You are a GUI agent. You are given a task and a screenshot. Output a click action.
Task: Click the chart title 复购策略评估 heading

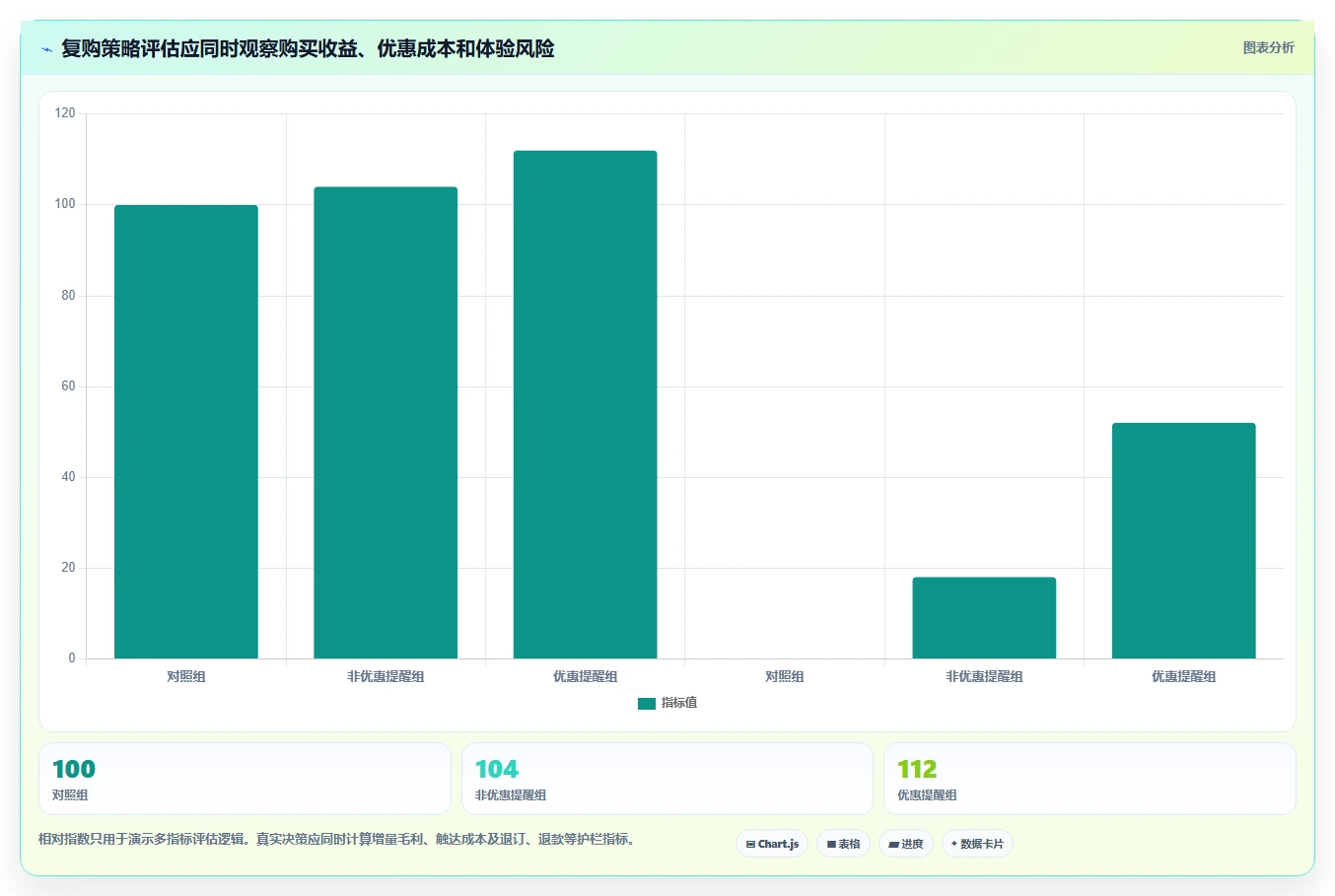(x=308, y=48)
